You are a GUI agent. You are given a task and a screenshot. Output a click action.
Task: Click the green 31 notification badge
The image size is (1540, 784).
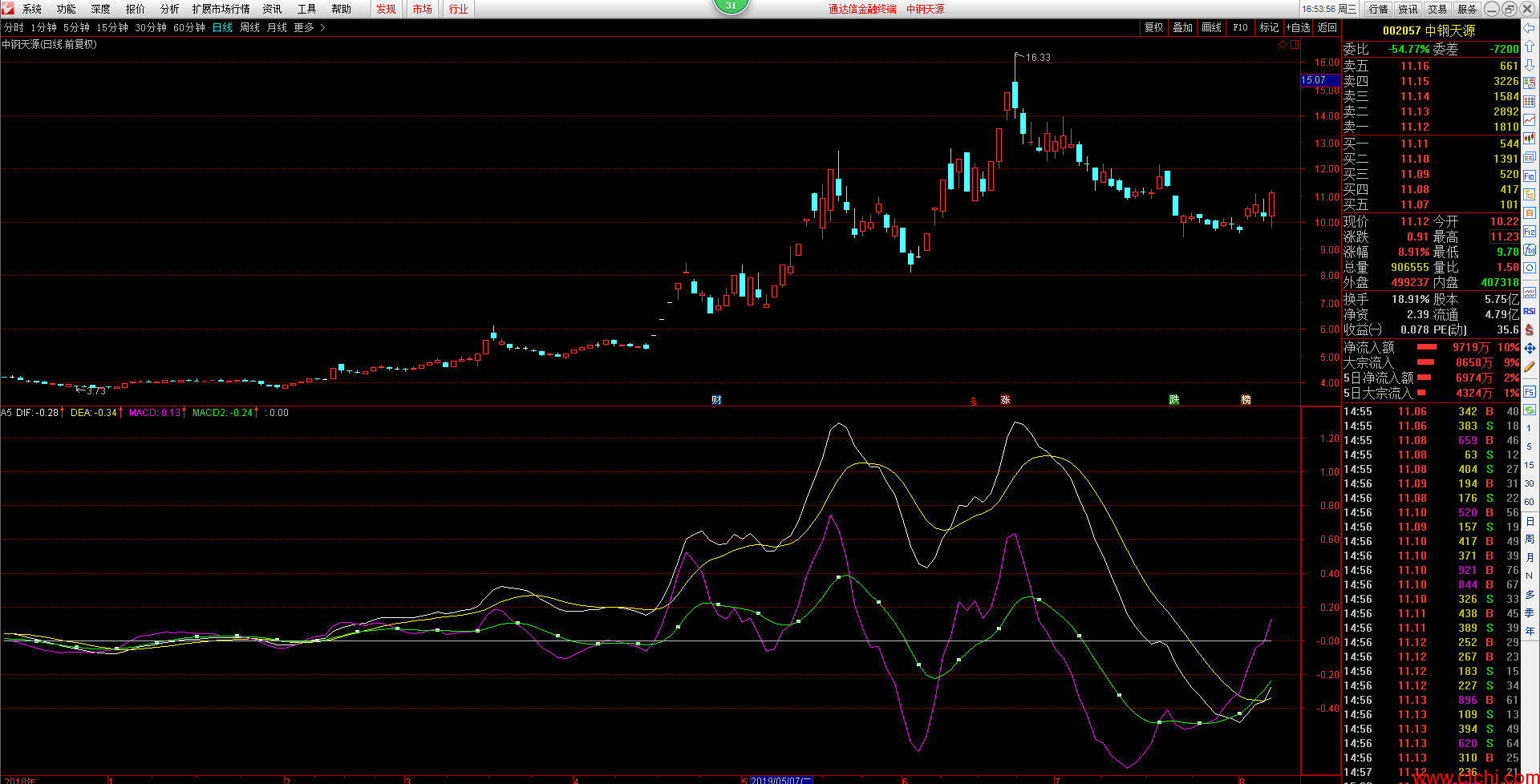[x=730, y=6]
